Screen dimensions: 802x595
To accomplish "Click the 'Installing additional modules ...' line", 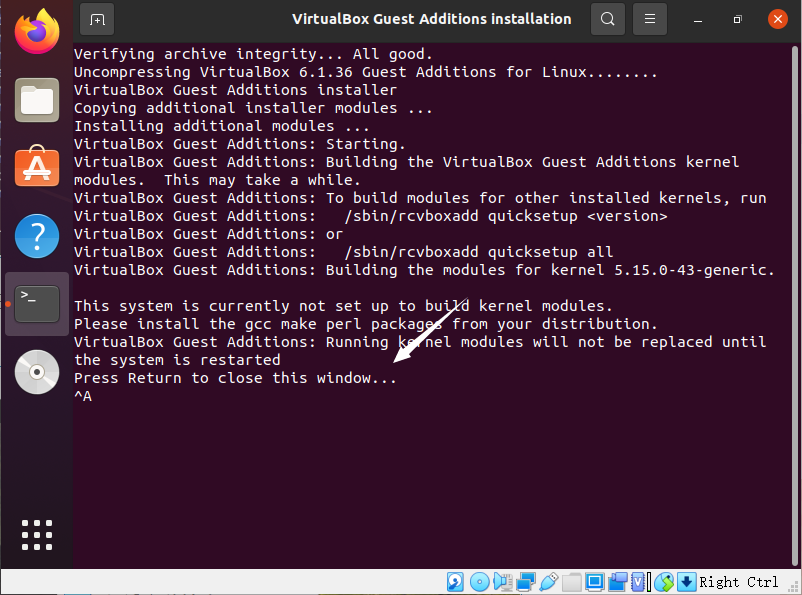I will pyautogui.click(x=221, y=126).
